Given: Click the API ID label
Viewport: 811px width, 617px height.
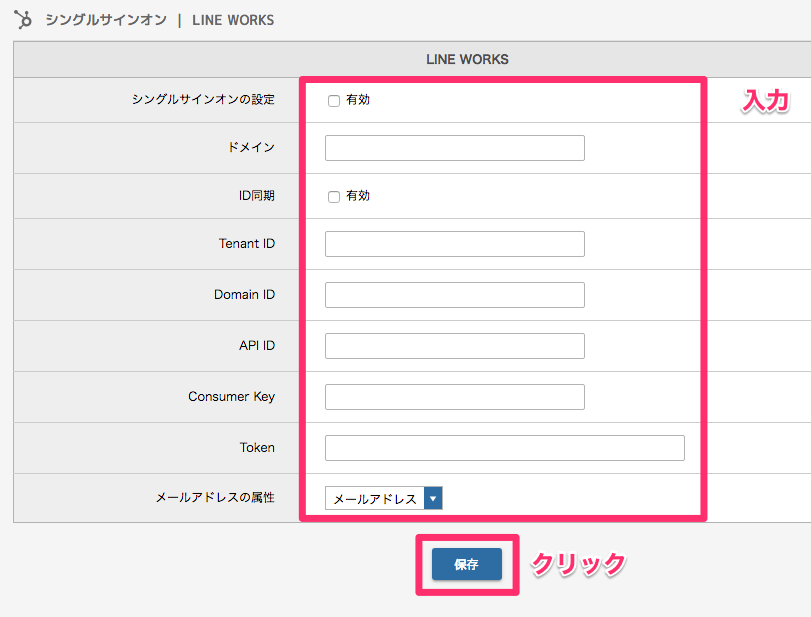Looking at the screenshot, I should coord(257,345).
